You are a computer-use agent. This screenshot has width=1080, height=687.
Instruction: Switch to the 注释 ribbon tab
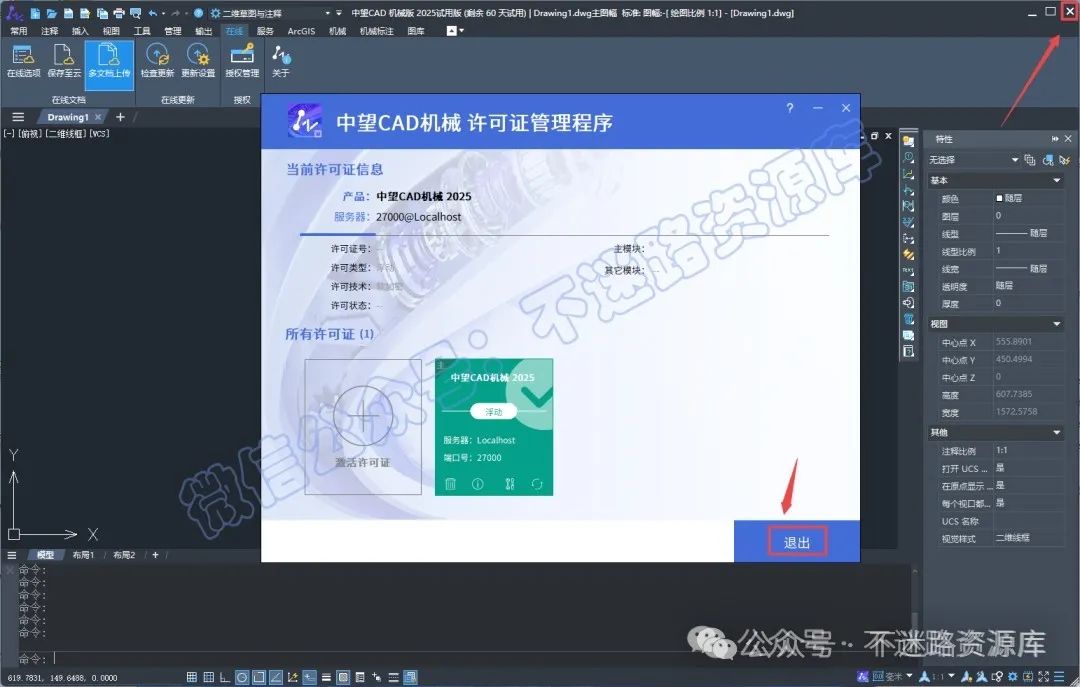[50, 31]
